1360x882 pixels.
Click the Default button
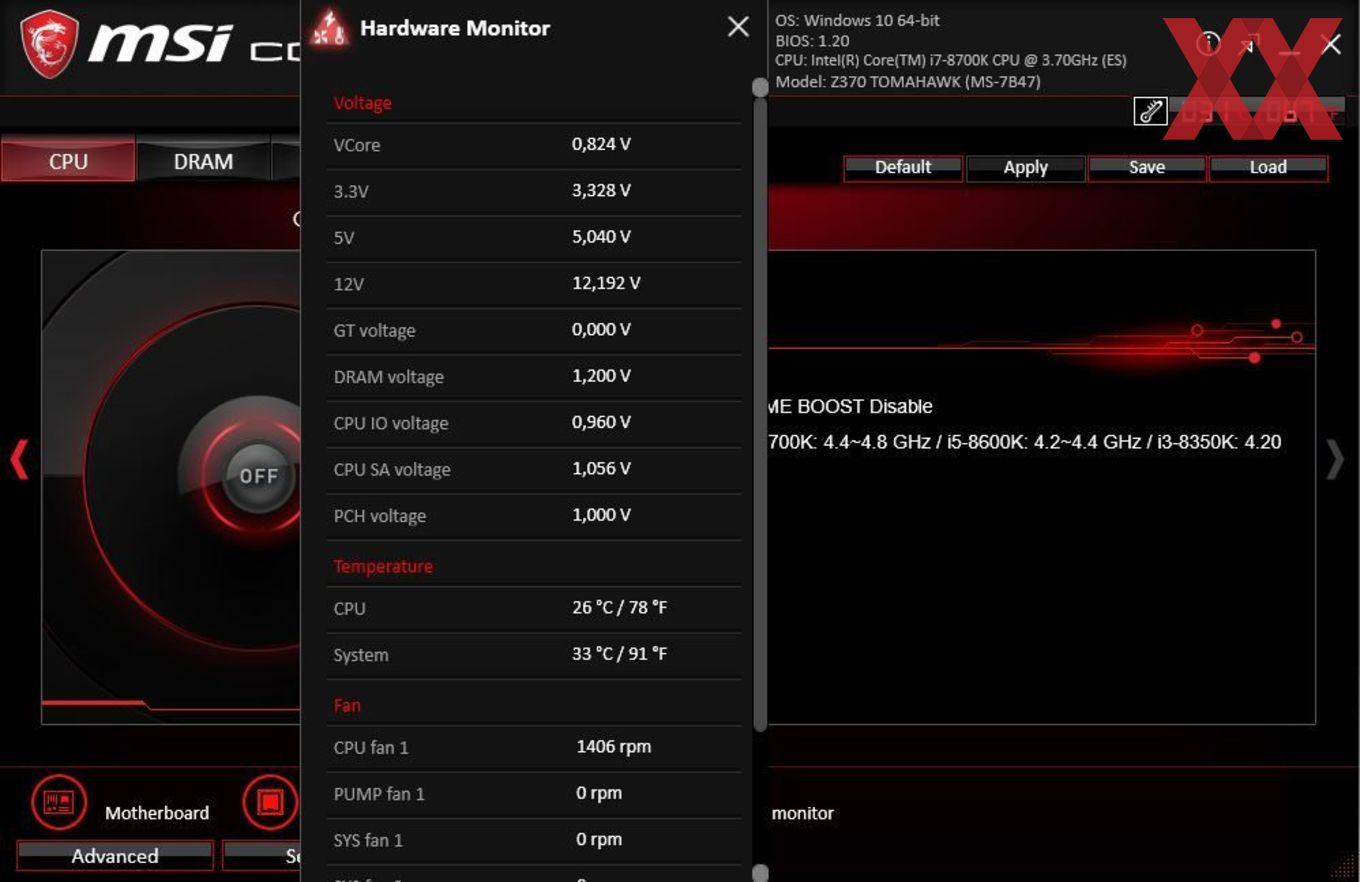[903, 167]
